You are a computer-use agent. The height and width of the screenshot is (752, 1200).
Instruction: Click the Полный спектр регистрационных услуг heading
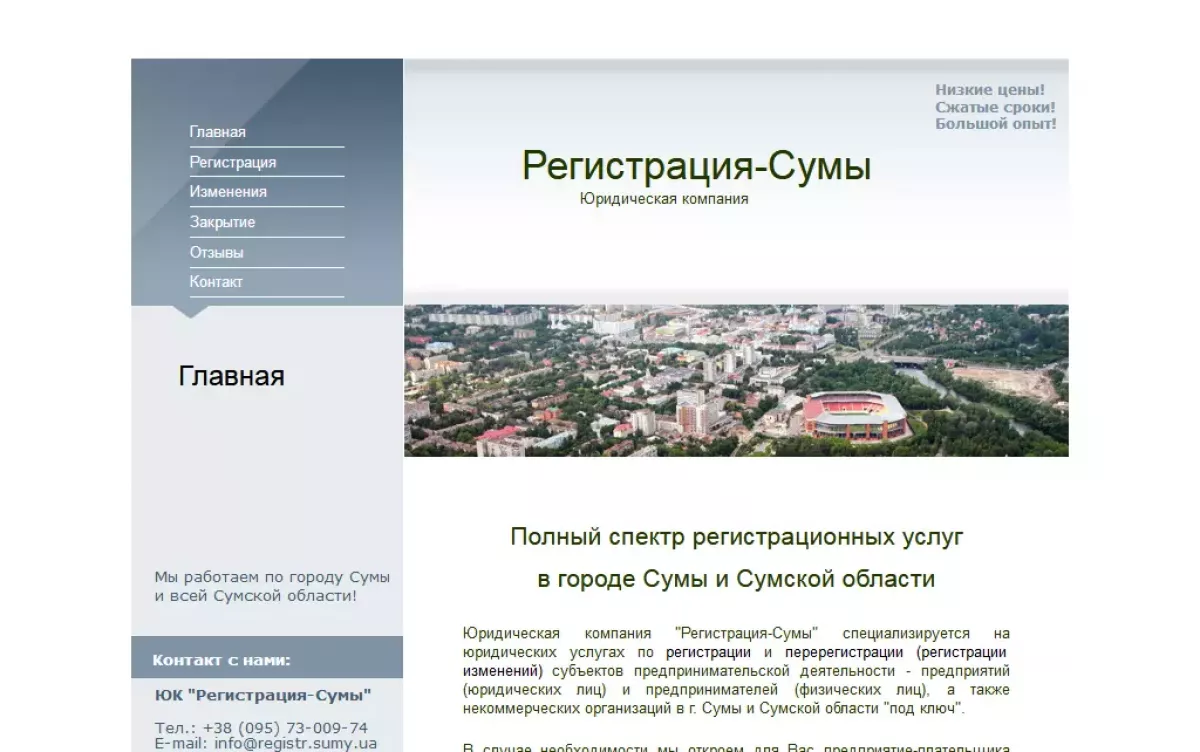click(x=736, y=537)
